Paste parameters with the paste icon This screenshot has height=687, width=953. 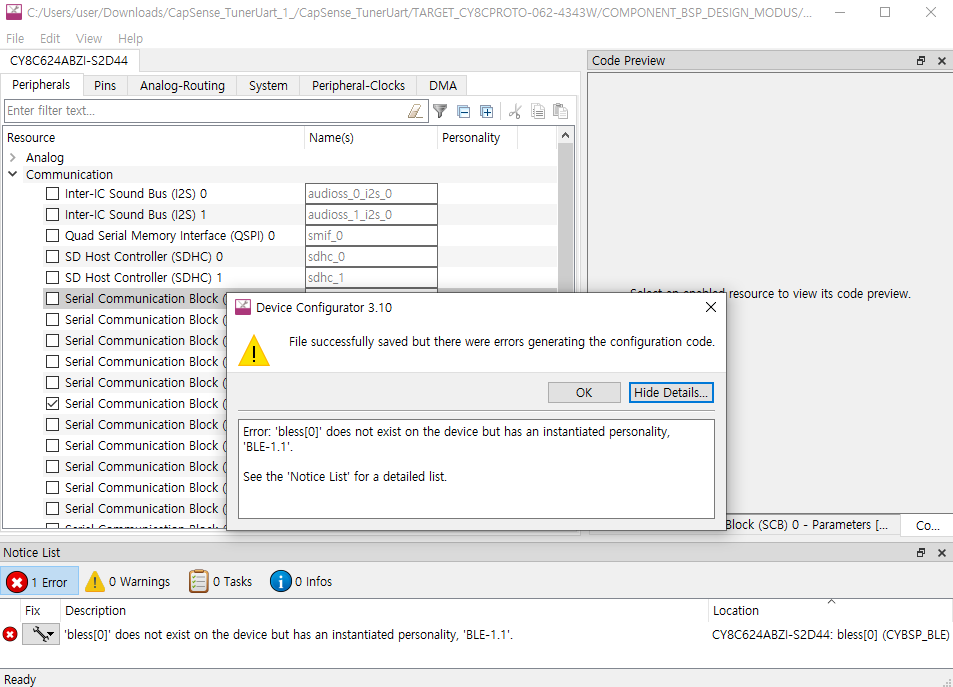coord(562,111)
